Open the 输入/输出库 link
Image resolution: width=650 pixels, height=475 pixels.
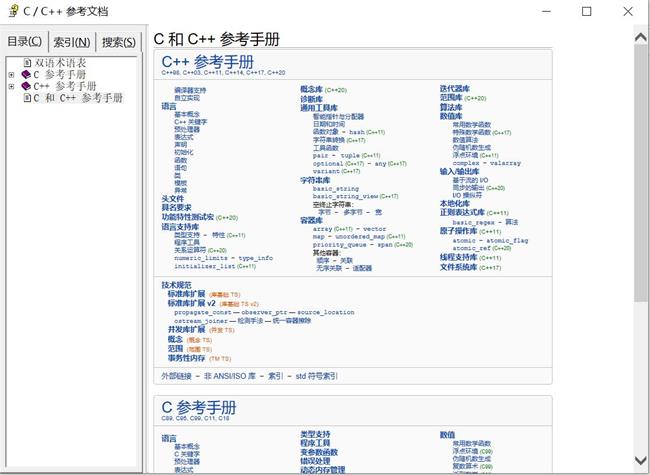tap(460, 171)
